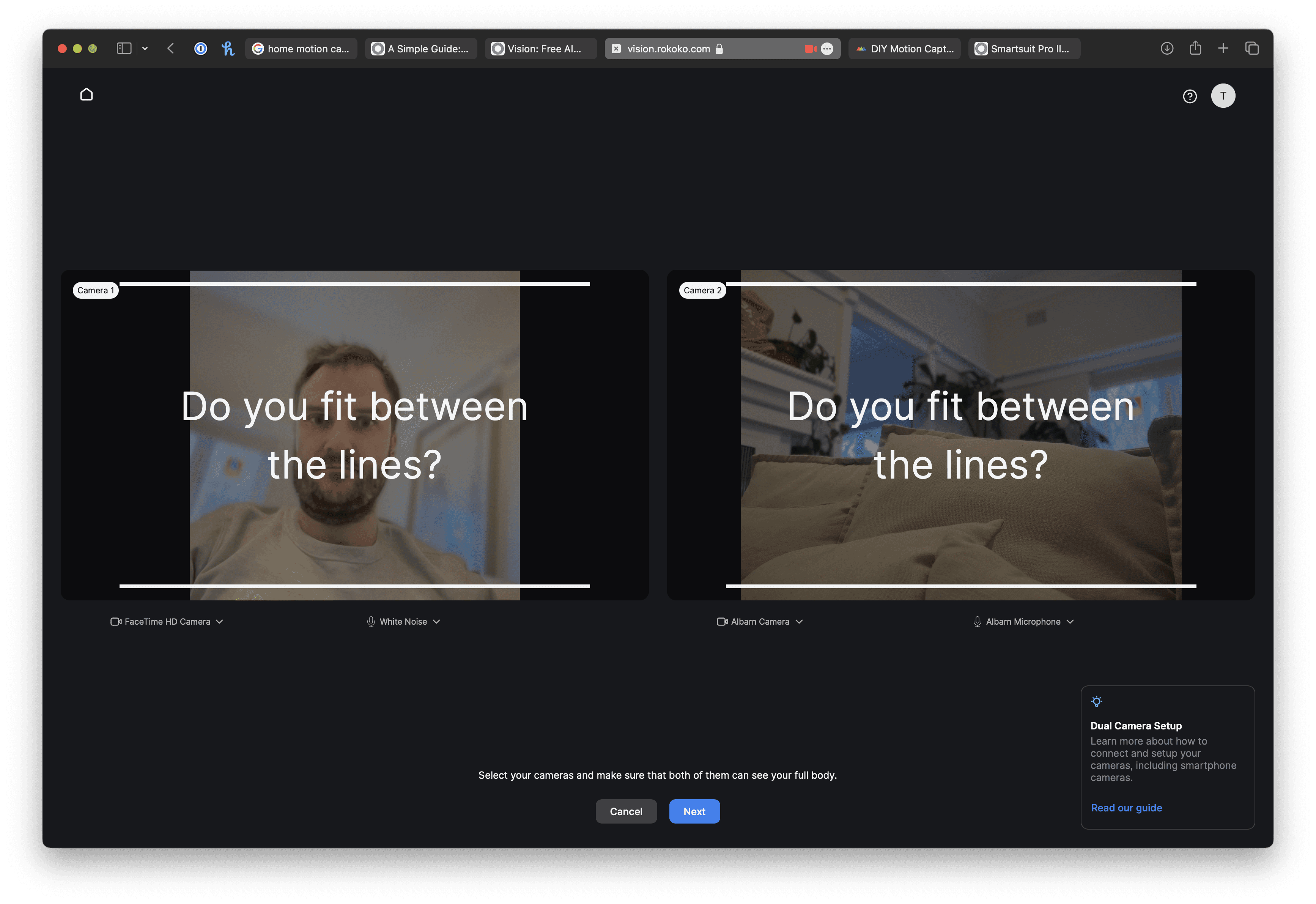Click the red camera recording indicator
The height and width of the screenshot is (904, 1316).
(x=810, y=49)
